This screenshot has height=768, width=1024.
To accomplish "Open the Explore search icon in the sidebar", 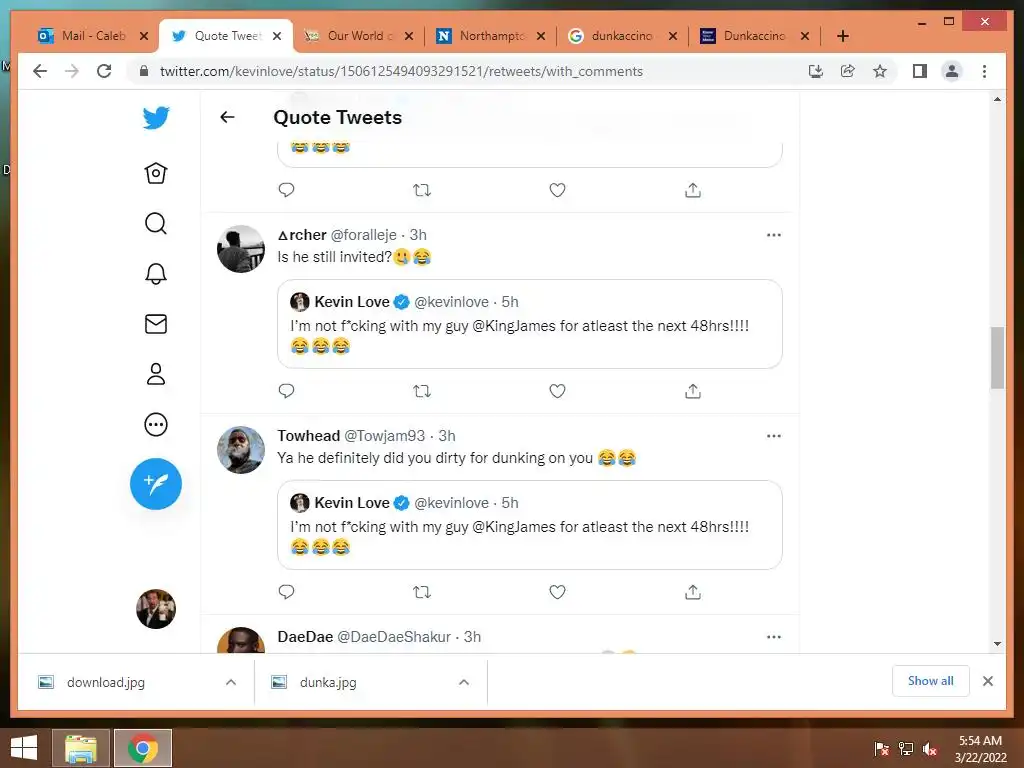I will [156, 223].
